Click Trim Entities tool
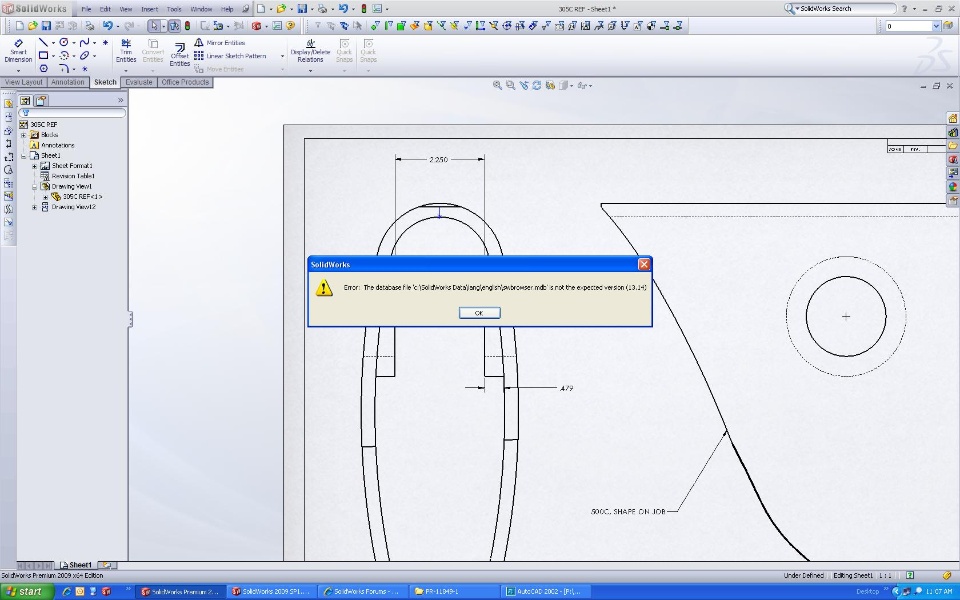The image size is (960, 600). [x=126, y=51]
